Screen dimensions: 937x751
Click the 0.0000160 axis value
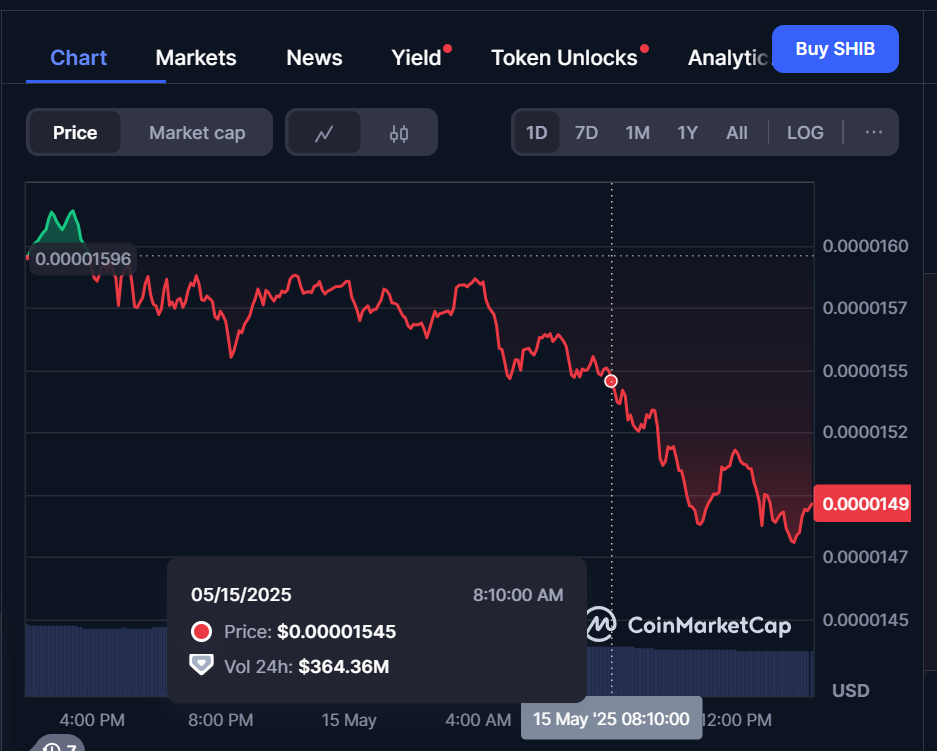(x=865, y=246)
